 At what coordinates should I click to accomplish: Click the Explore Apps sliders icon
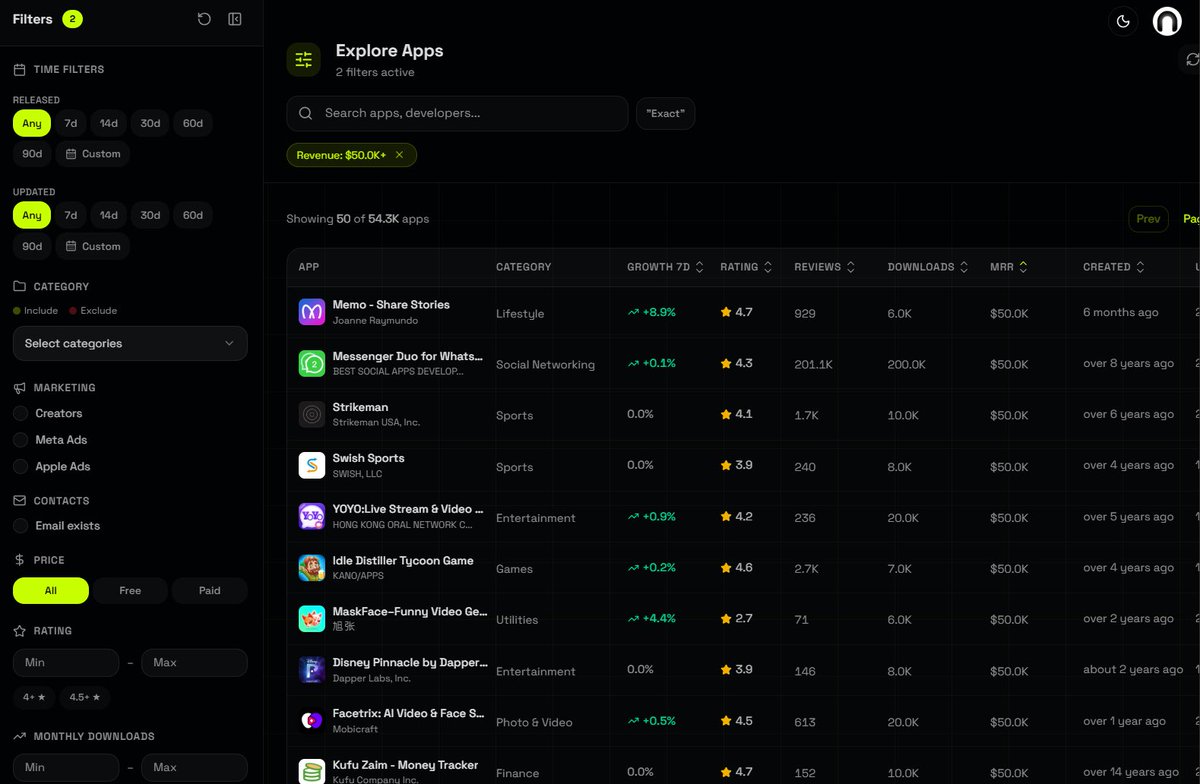click(304, 60)
